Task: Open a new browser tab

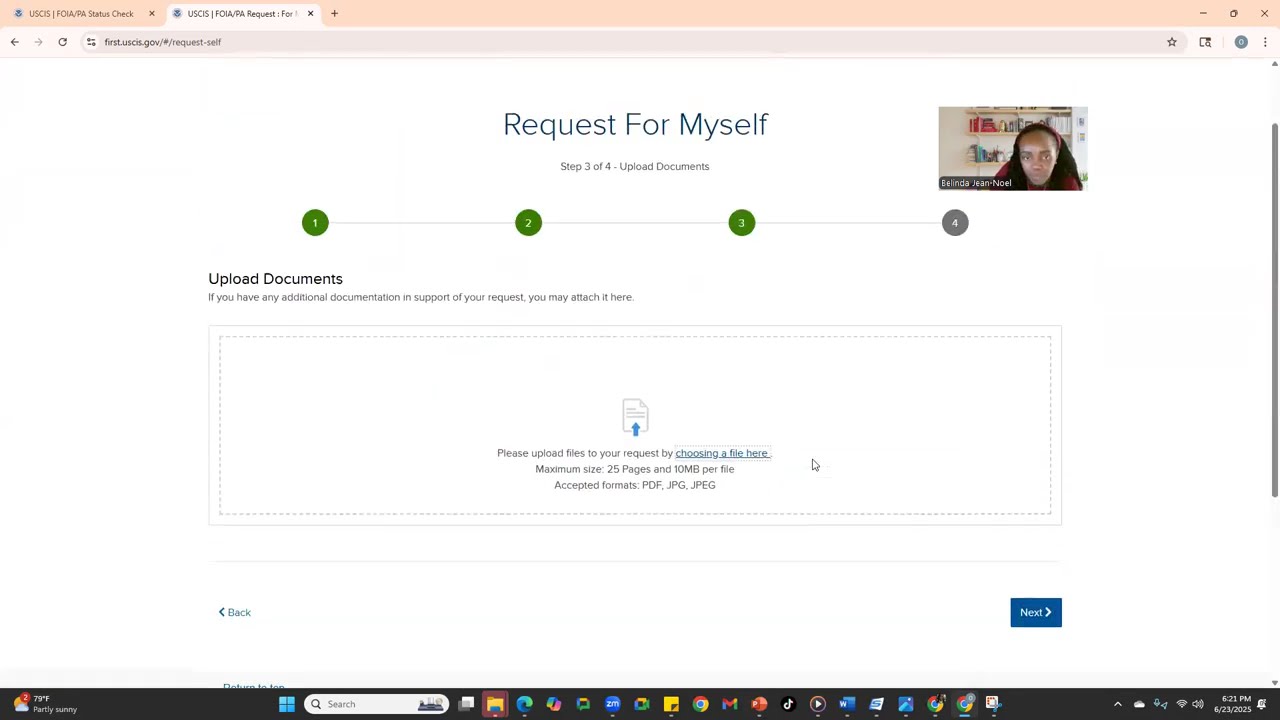Action: pos(334,14)
